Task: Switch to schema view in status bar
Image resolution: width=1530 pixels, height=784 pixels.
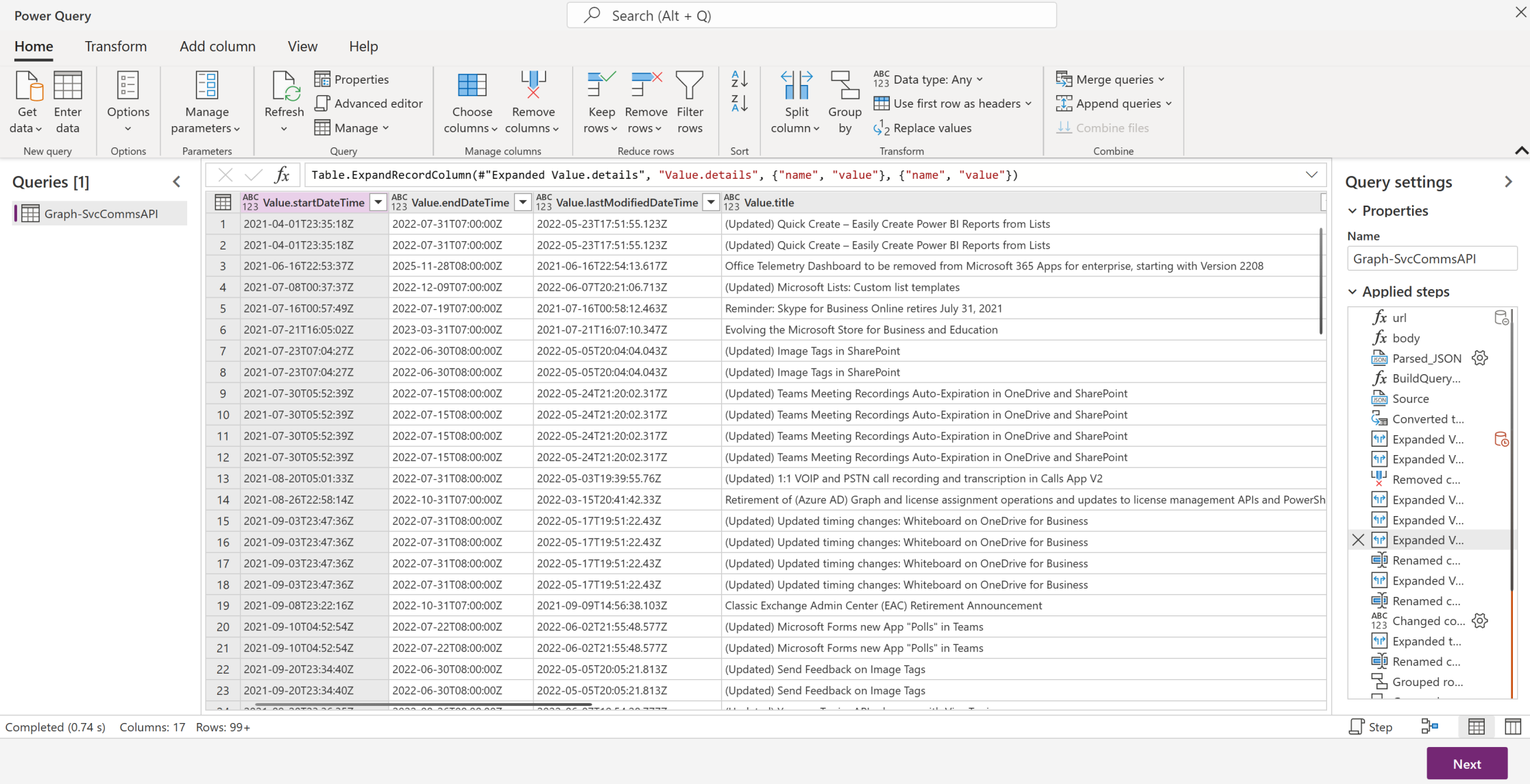Action: [x=1513, y=727]
